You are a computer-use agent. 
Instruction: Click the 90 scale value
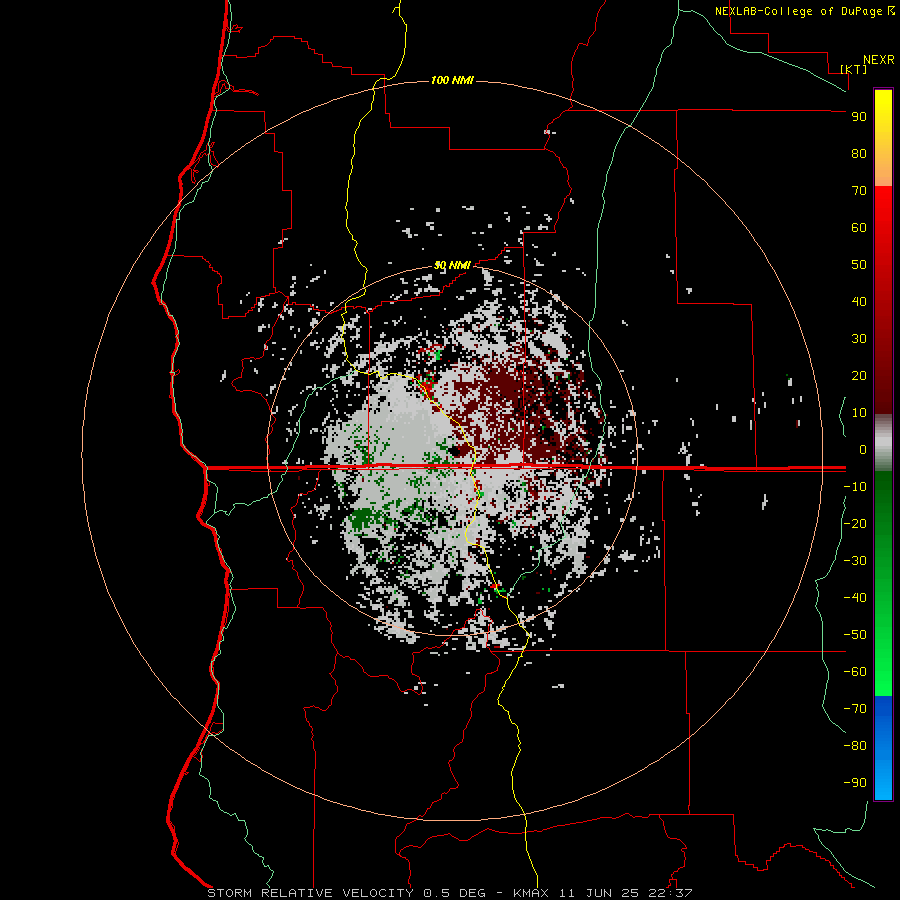[859, 117]
